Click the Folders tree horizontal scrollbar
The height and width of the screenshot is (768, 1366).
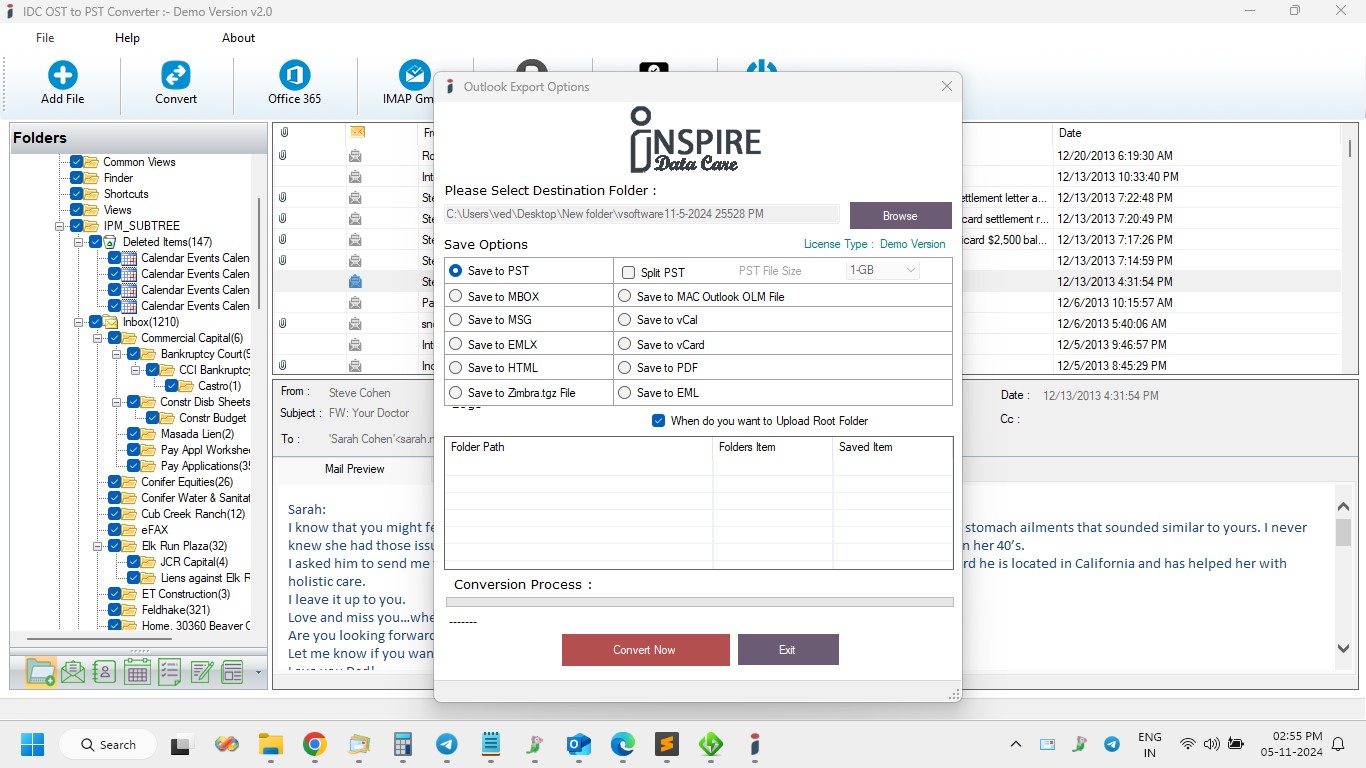pyautogui.click(x=100, y=638)
